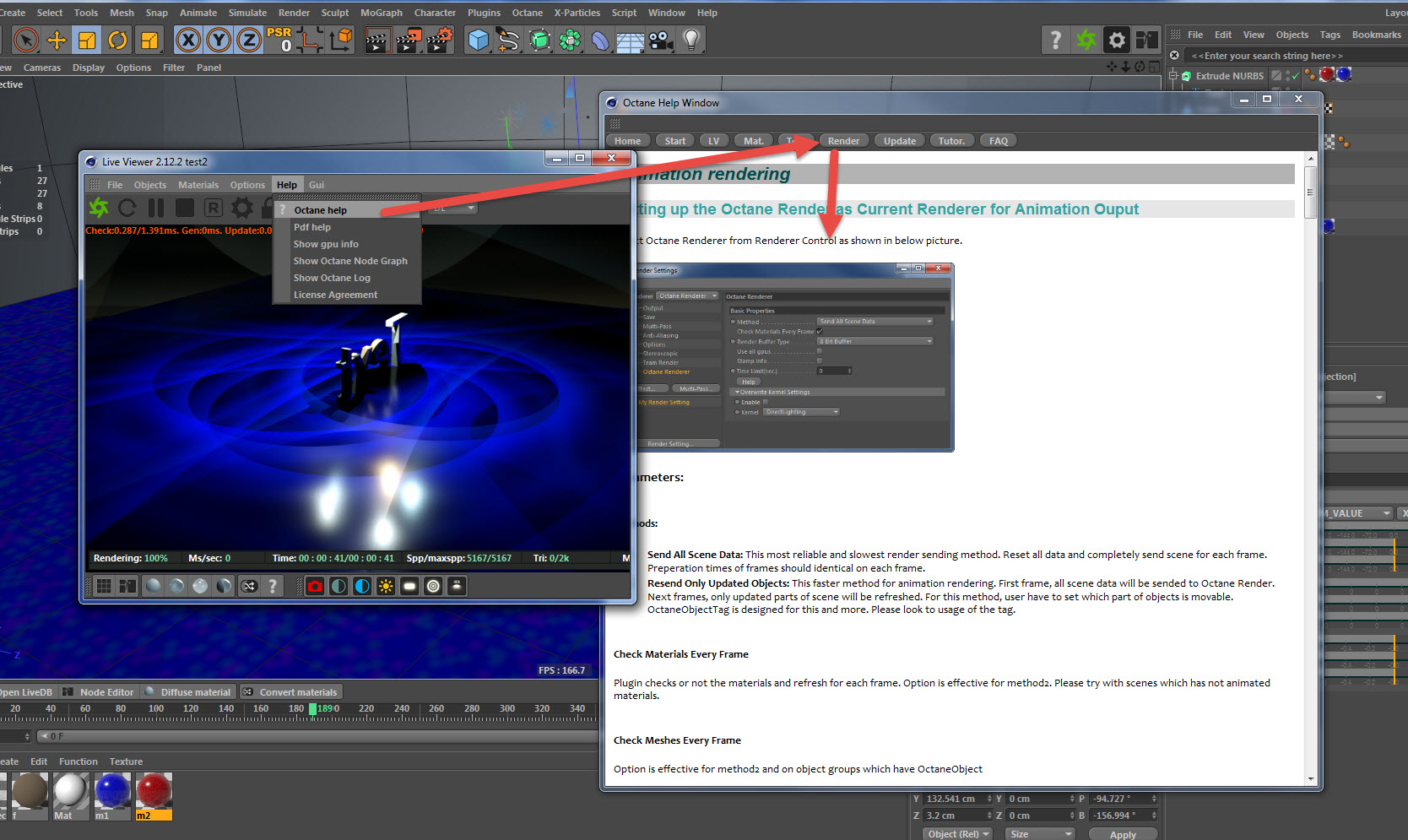Stop the Live Viewer render
Viewport: 1408px width, 840px height.
[185, 208]
